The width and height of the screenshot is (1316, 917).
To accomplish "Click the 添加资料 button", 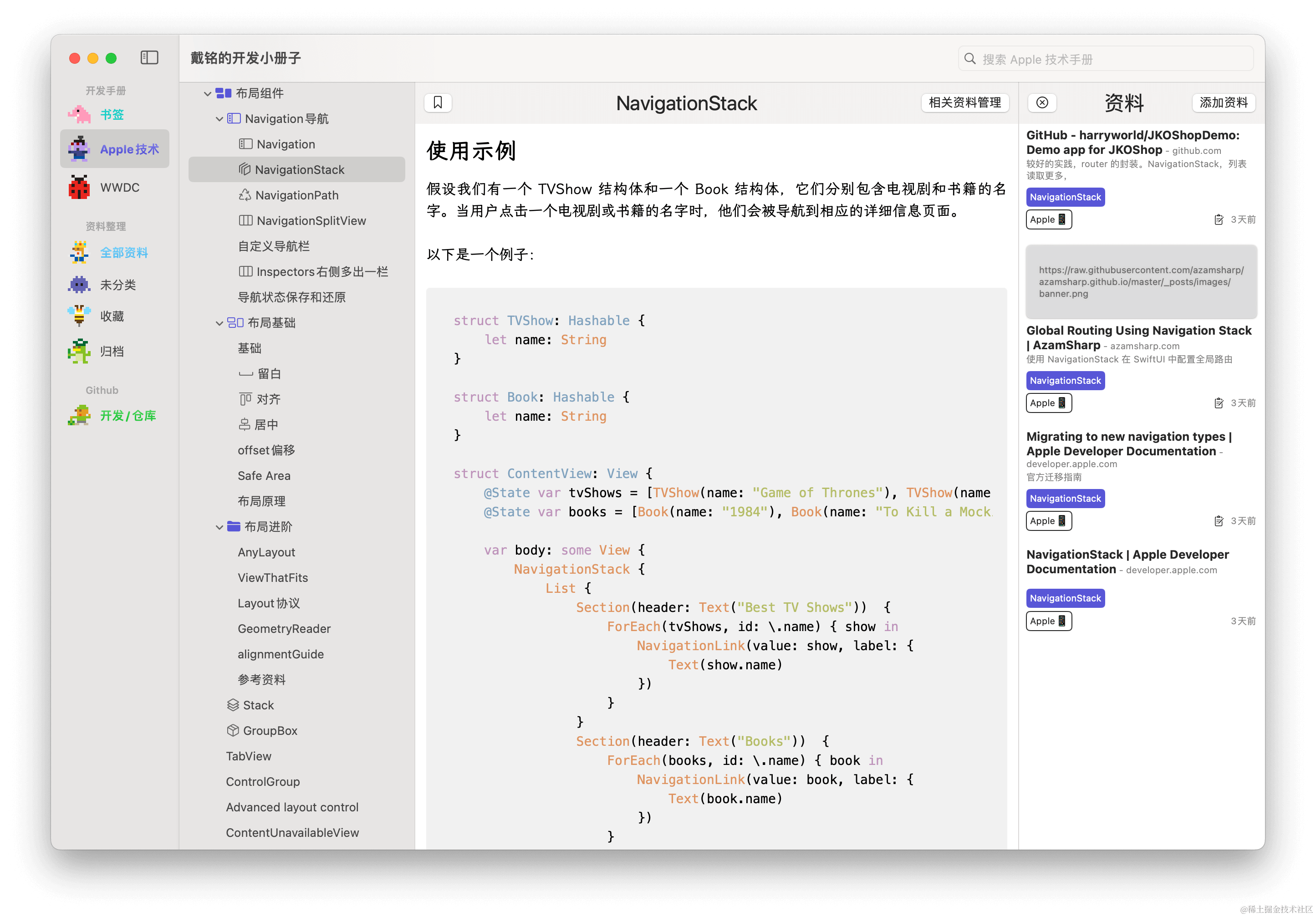I will [x=1223, y=102].
